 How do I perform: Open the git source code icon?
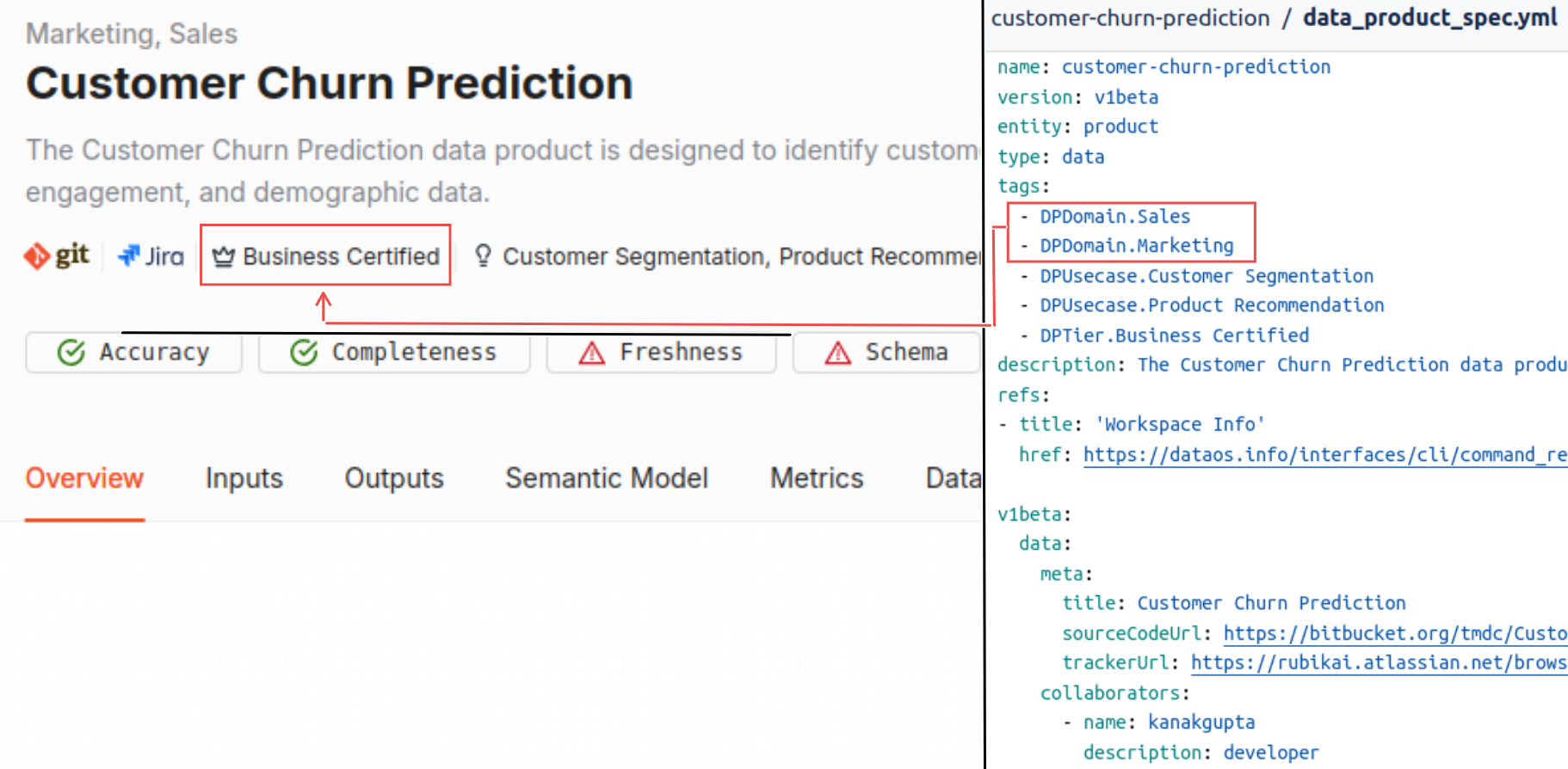(57, 255)
